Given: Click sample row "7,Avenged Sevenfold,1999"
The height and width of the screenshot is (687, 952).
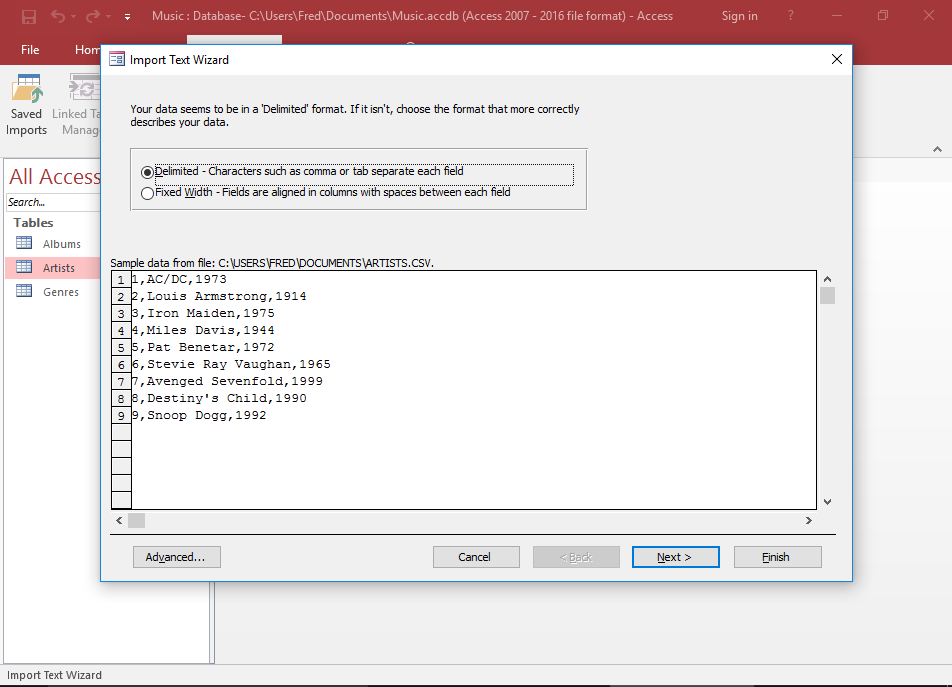Looking at the screenshot, I should point(227,381).
